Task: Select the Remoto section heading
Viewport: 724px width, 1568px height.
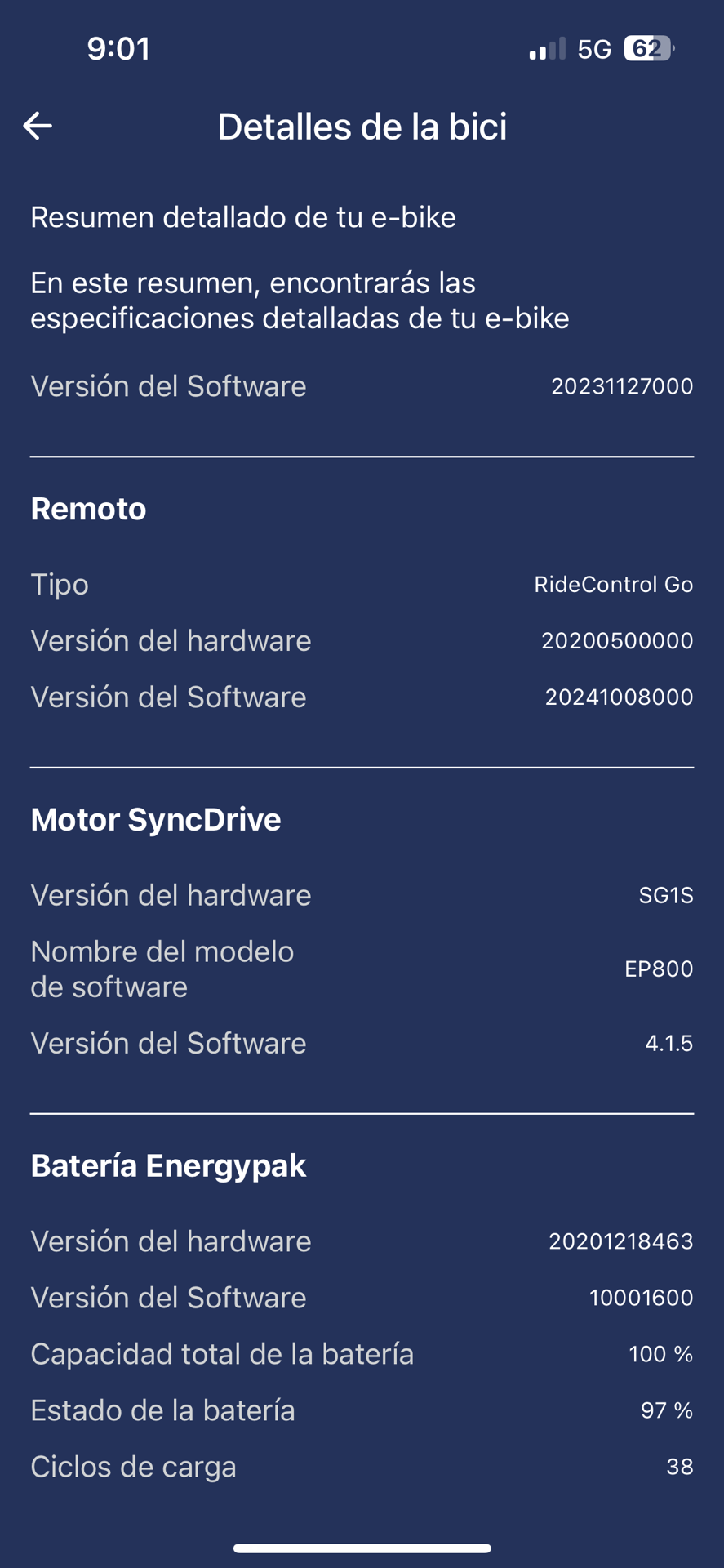Action: click(88, 509)
